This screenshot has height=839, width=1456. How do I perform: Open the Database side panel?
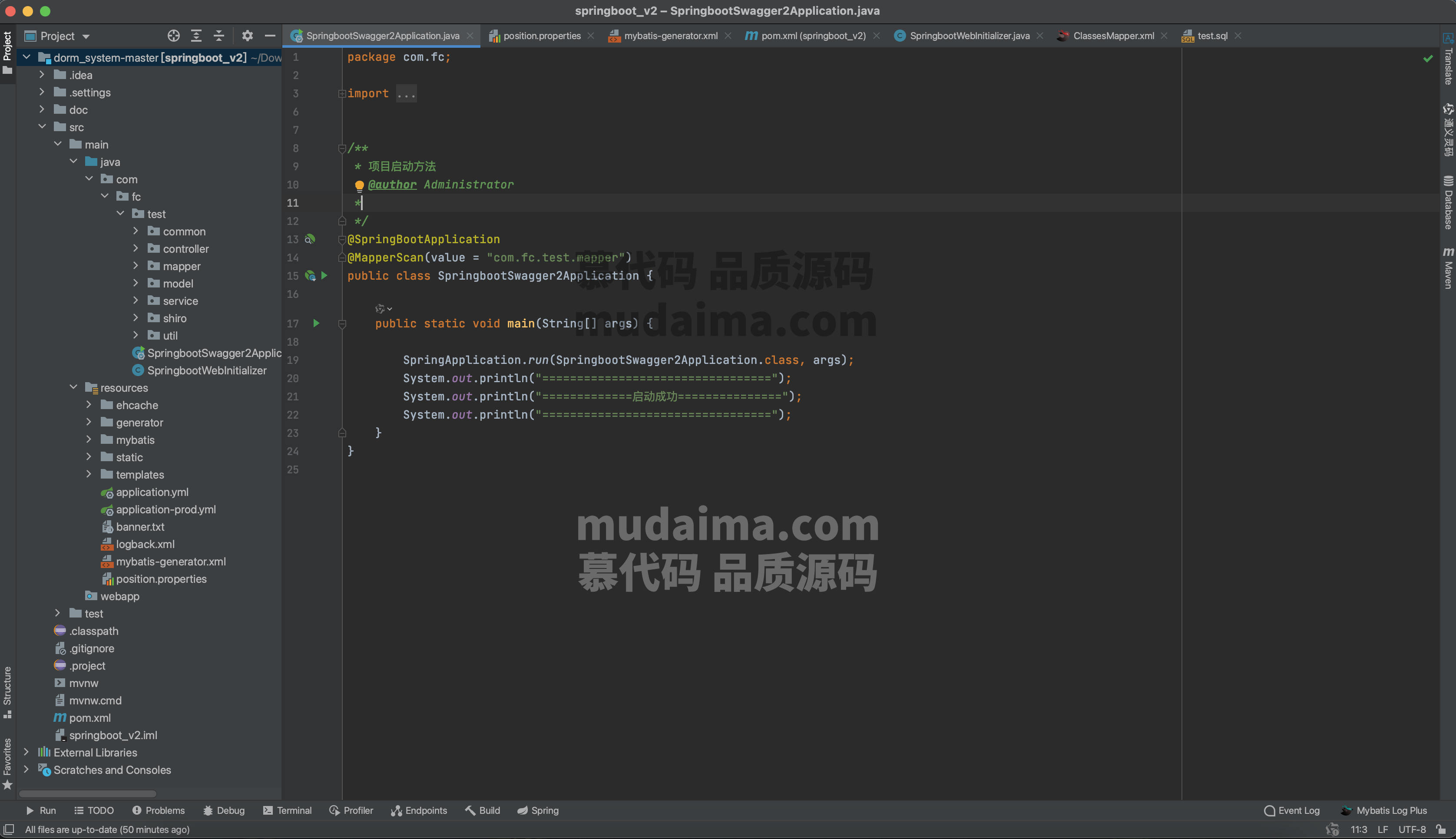click(x=1448, y=202)
